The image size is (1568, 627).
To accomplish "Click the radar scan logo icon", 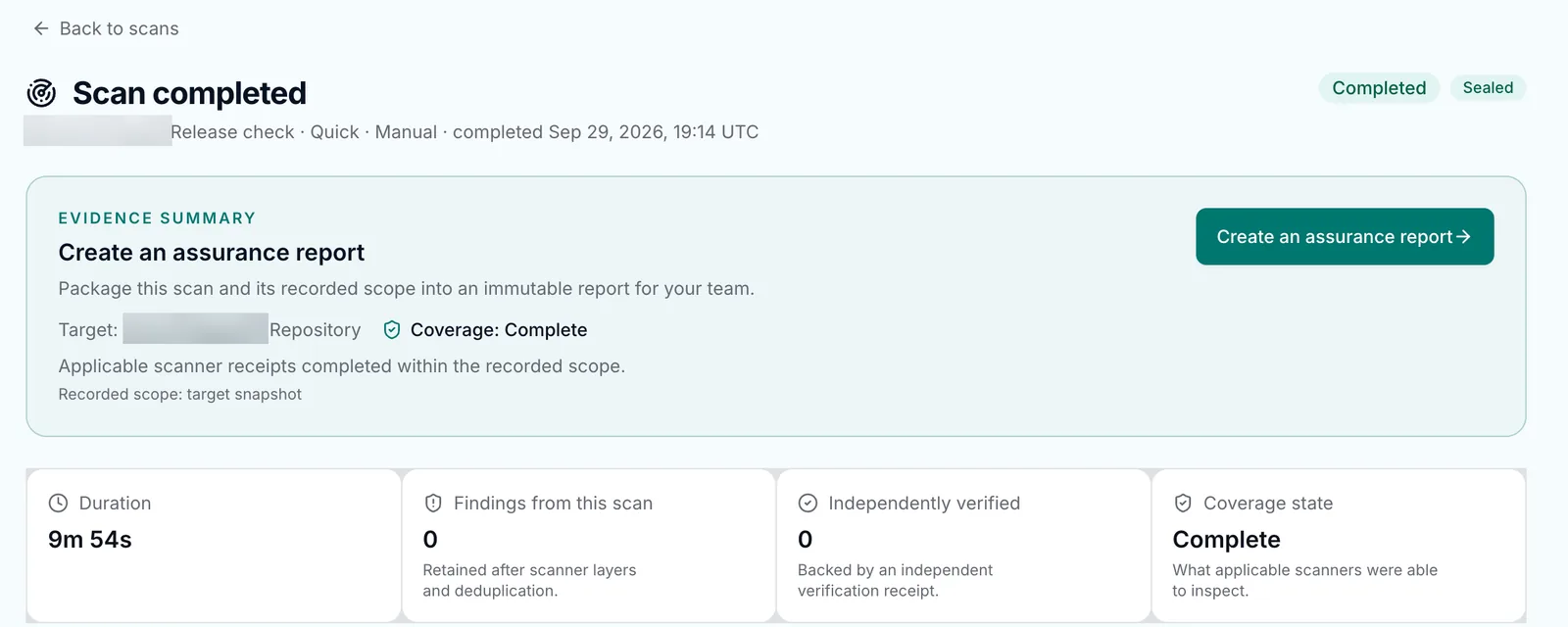I will pos(41,93).
